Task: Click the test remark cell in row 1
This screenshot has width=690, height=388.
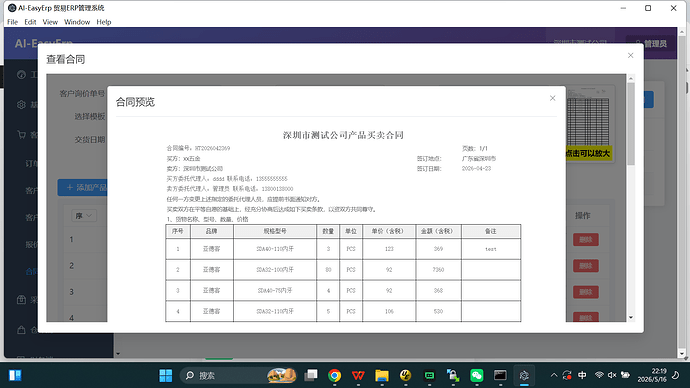Action: pos(491,249)
